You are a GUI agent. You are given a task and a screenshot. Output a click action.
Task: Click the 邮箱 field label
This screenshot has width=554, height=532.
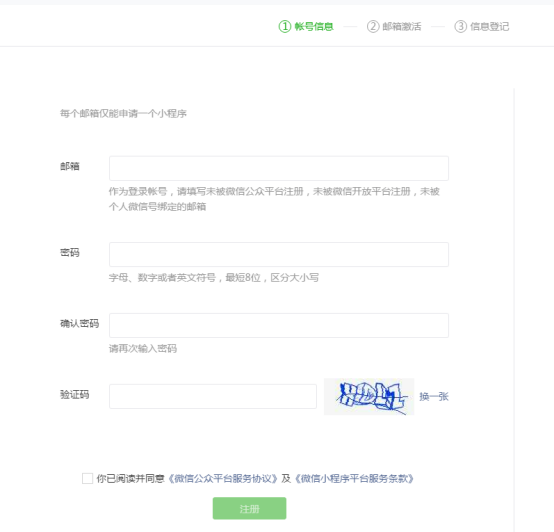[x=70, y=166]
